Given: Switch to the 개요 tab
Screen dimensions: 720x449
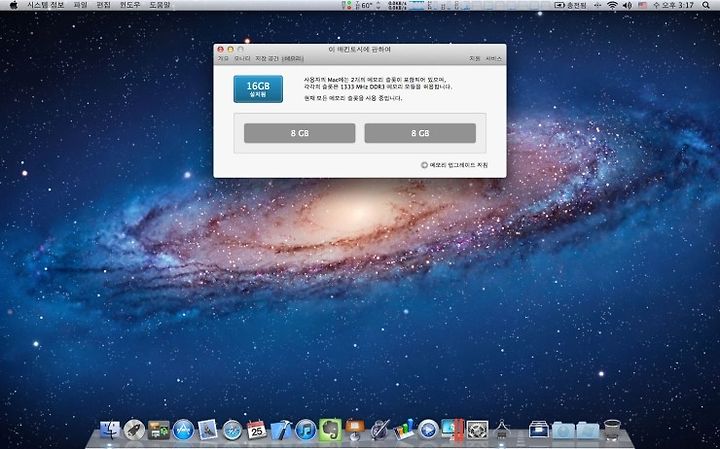Looking at the screenshot, I should [223, 59].
